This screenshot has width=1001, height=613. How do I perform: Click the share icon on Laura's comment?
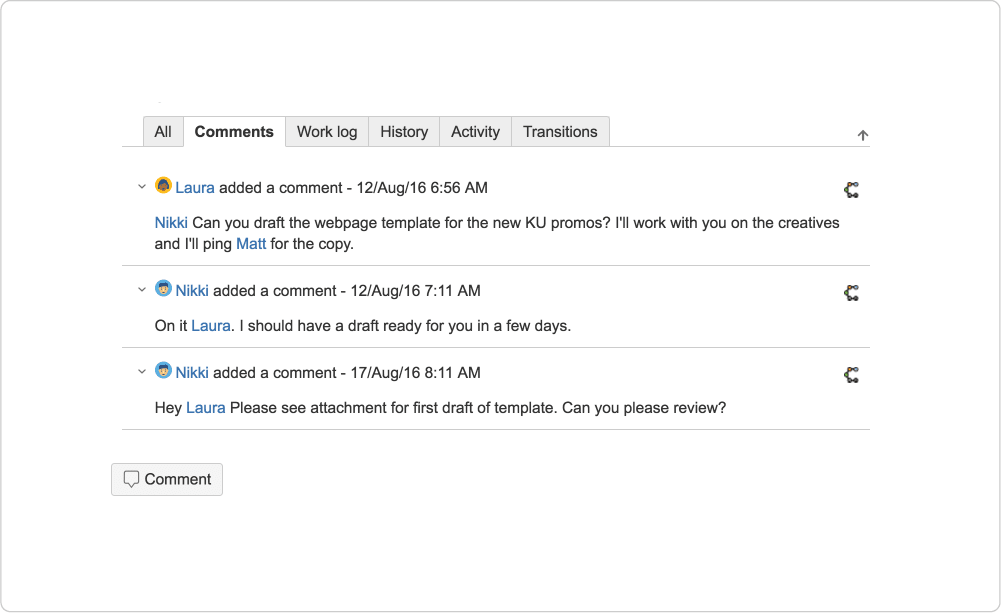pyautogui.click(x=851, y=189)
